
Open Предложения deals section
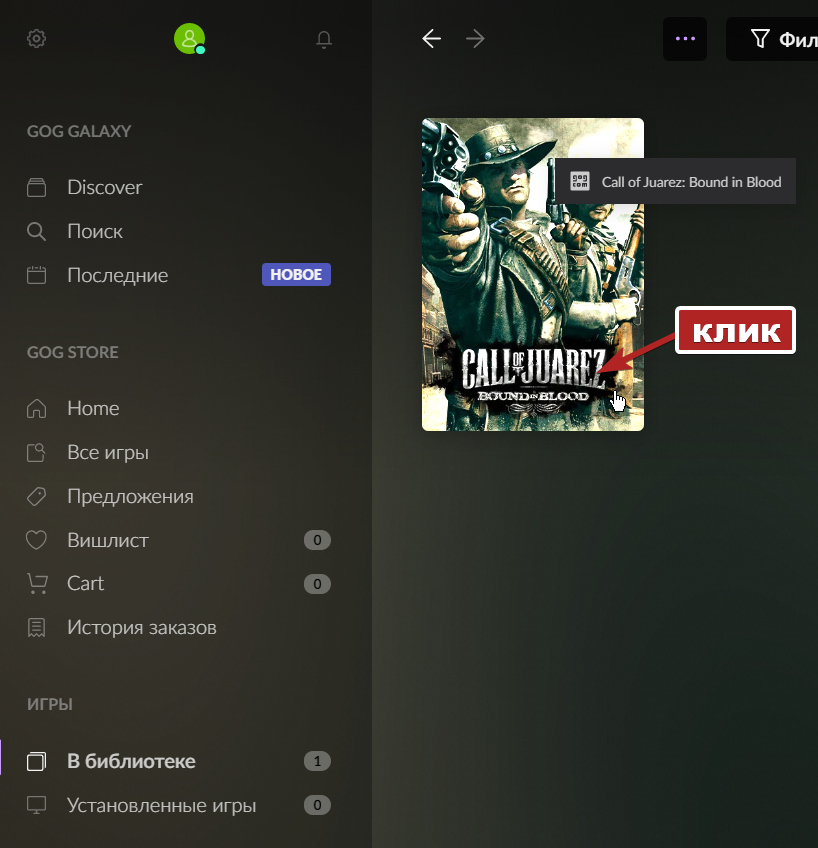[130, 496]
